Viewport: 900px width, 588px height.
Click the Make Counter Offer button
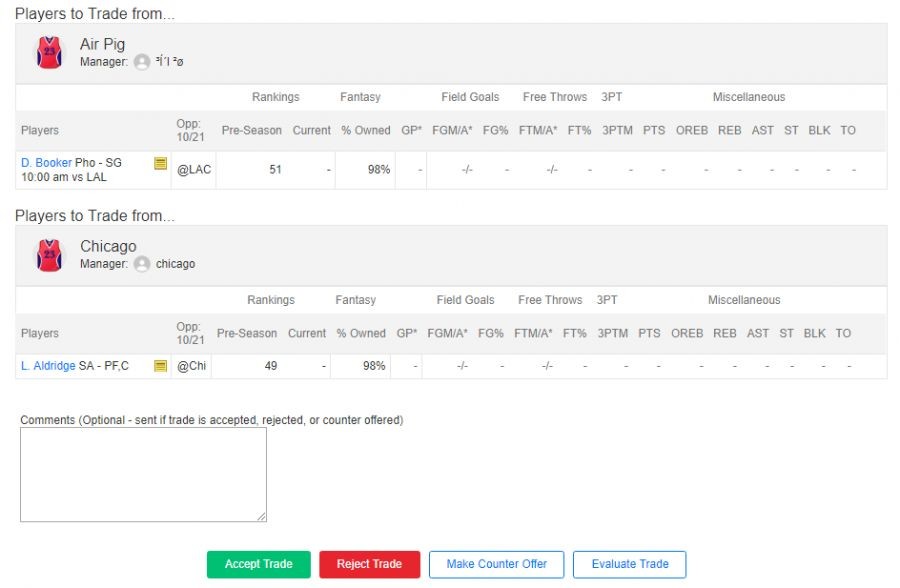pos(496,564)
